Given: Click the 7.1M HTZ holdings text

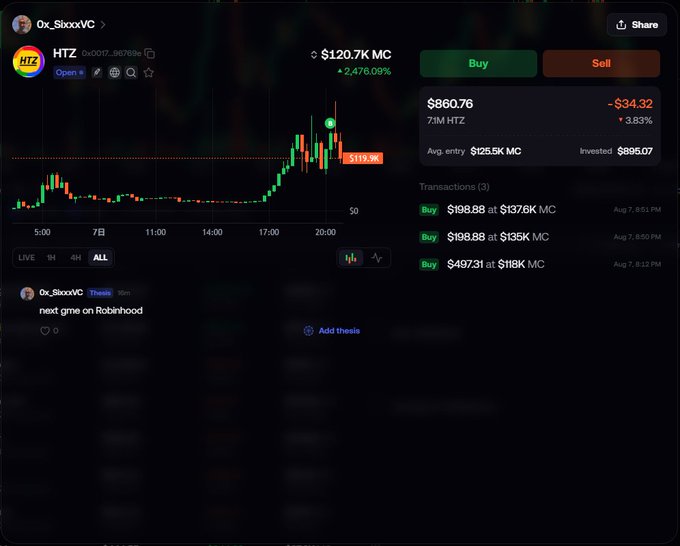Looking at the screenshot, I should coord(446,121).
